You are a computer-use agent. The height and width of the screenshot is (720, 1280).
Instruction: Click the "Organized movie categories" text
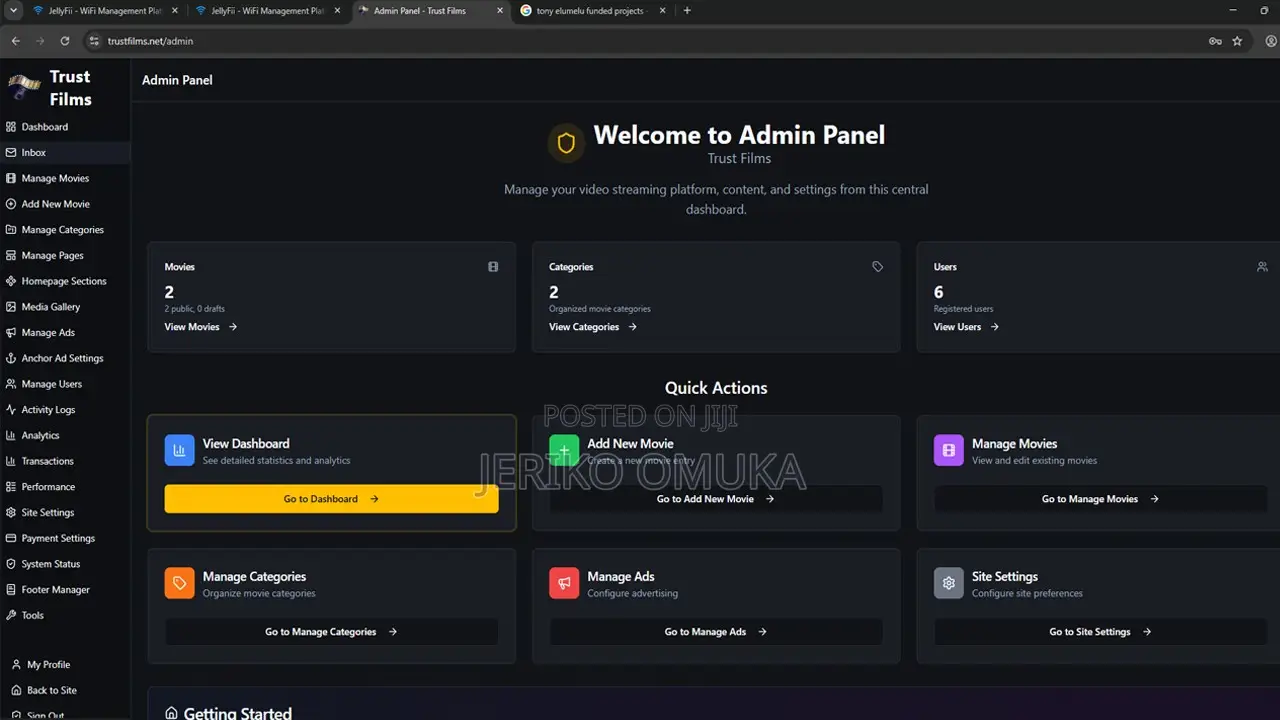click(600, 309)
